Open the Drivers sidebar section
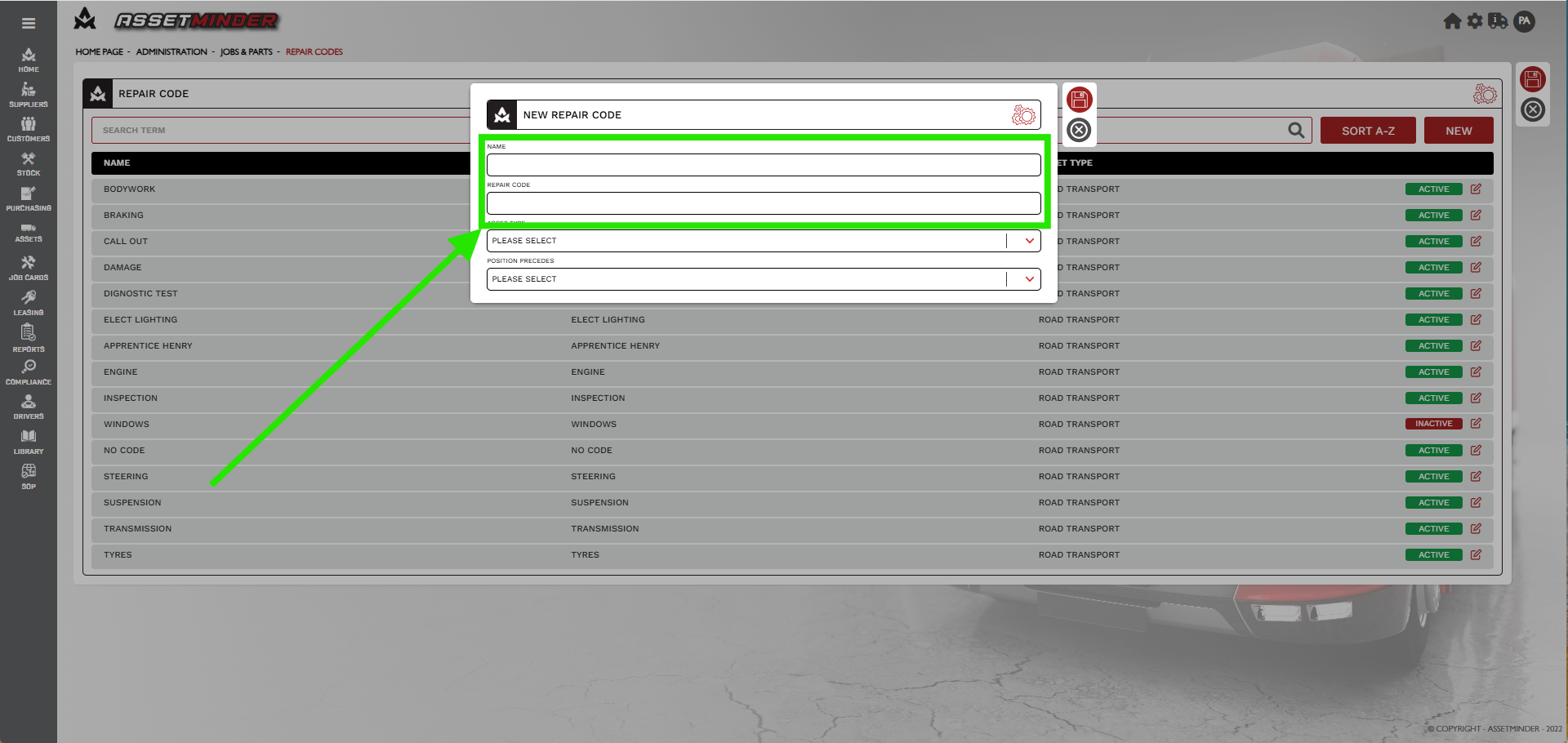1568x743 pixels. coord(29,407)
